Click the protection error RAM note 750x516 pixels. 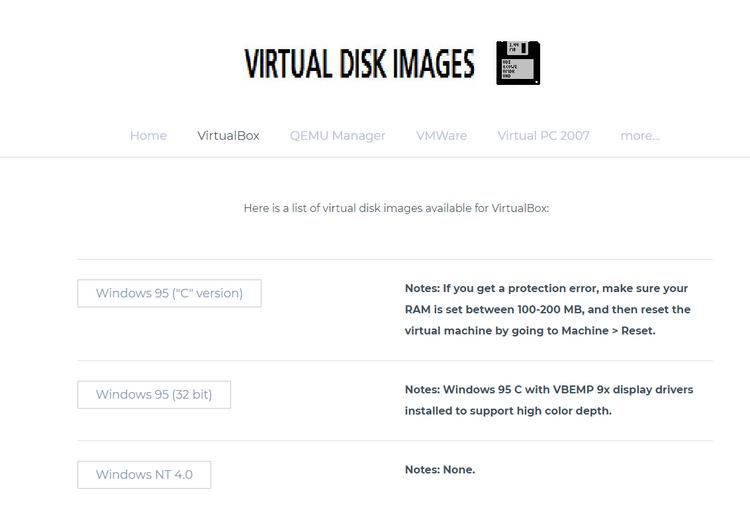click(548, 309)
